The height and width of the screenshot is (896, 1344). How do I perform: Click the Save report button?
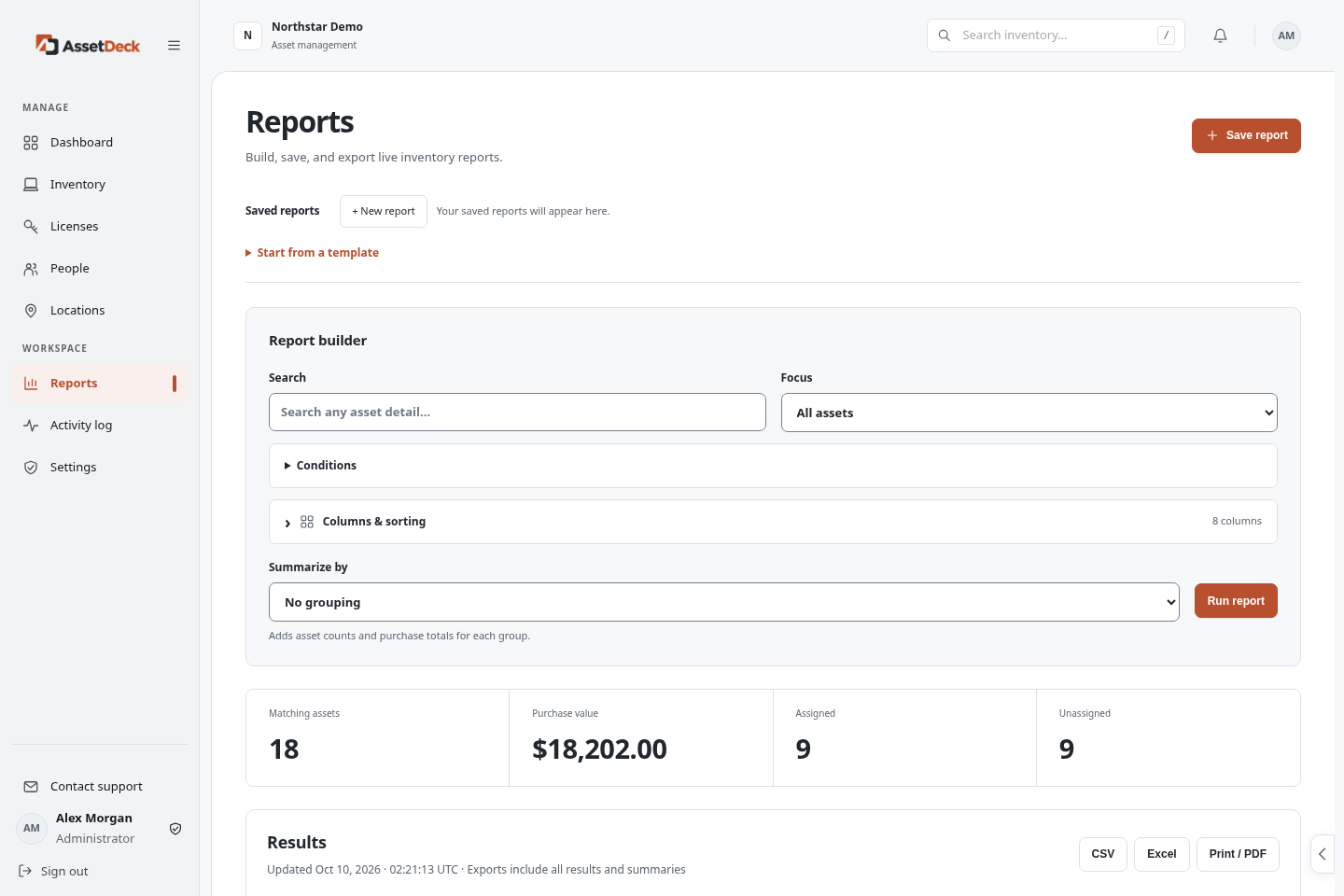[x=1246, y=135]
